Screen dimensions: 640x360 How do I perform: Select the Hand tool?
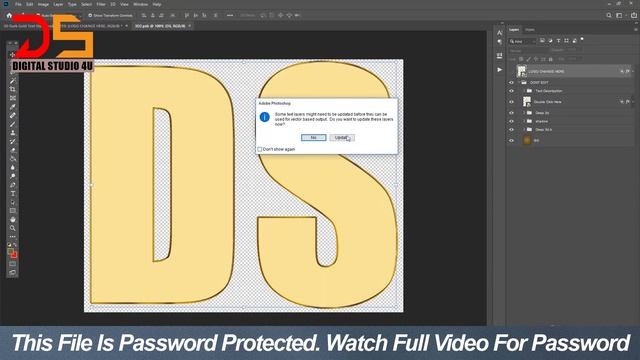(13, 220)
